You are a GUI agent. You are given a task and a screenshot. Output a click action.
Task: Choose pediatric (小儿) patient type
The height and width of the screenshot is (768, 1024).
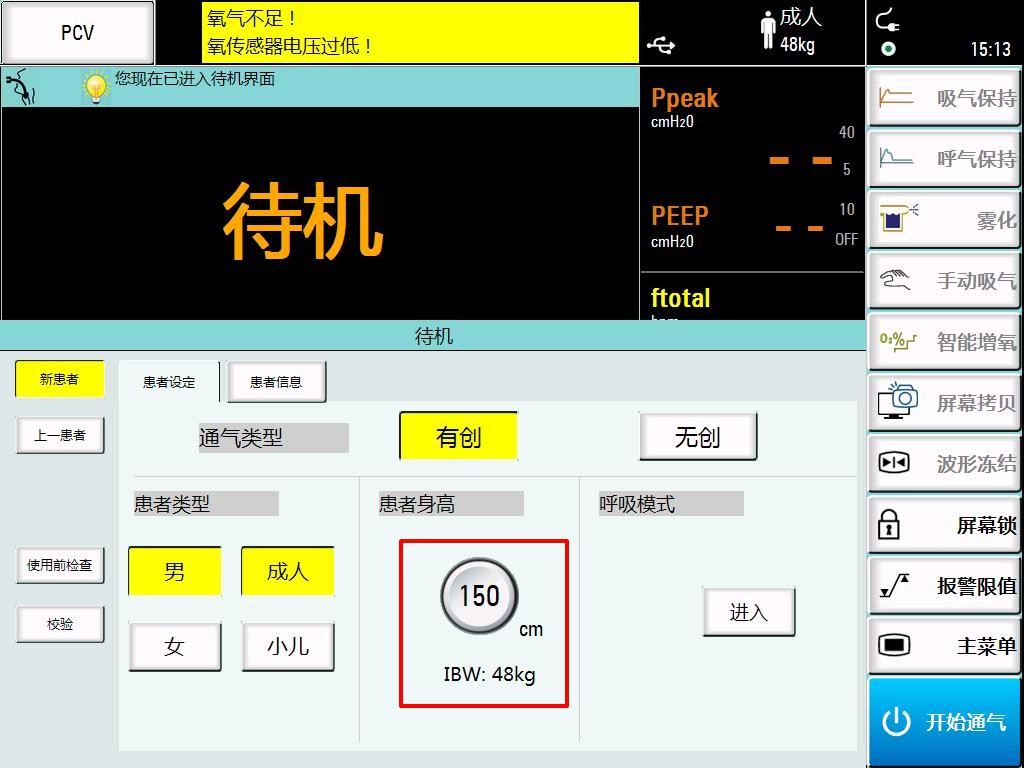pyautogui.click(x=287, y=647)
